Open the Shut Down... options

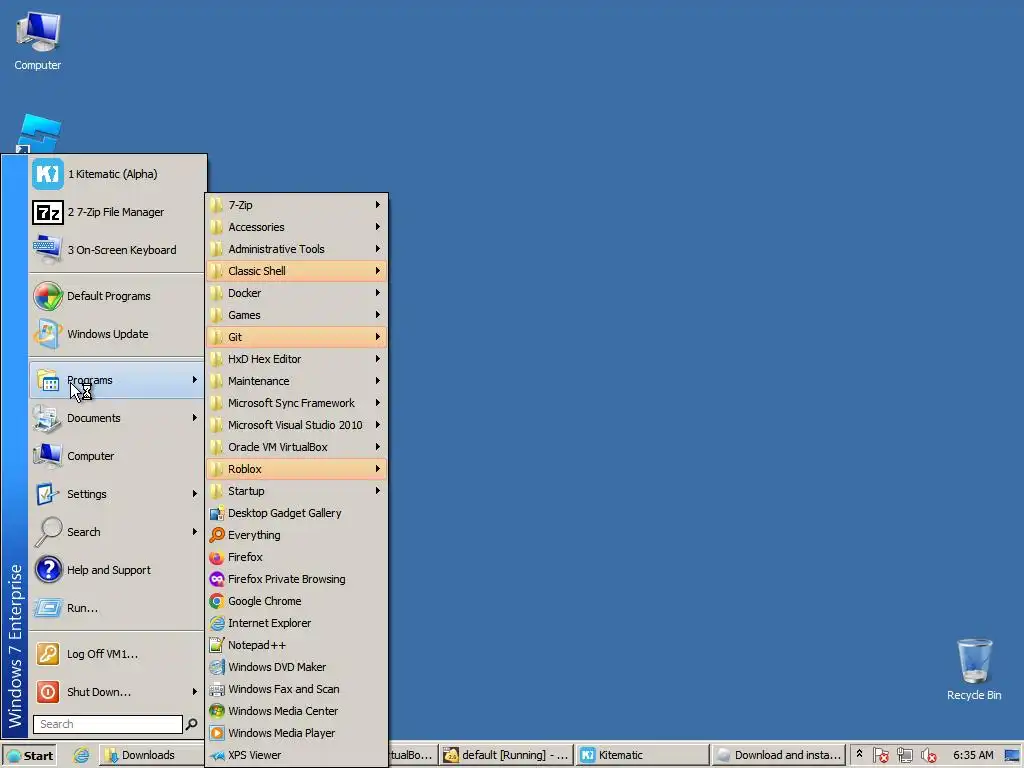coord(117,692)
